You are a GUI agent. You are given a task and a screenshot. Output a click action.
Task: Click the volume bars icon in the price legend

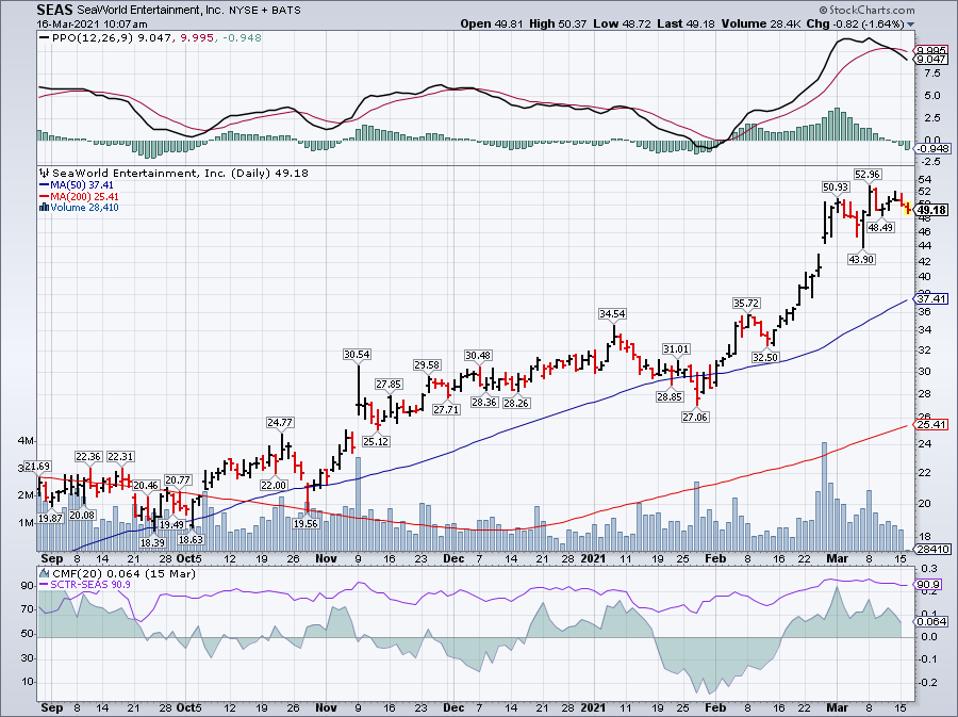pos(43,207)
